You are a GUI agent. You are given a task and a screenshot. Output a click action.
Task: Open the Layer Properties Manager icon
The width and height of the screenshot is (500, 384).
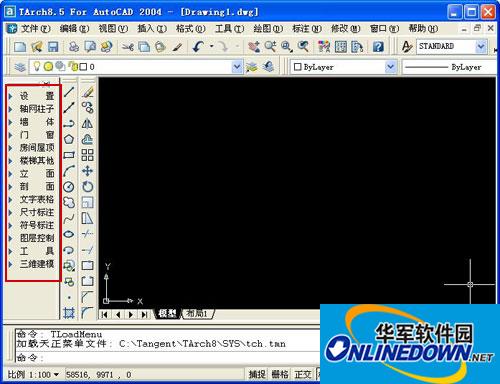tap(20, 67)
